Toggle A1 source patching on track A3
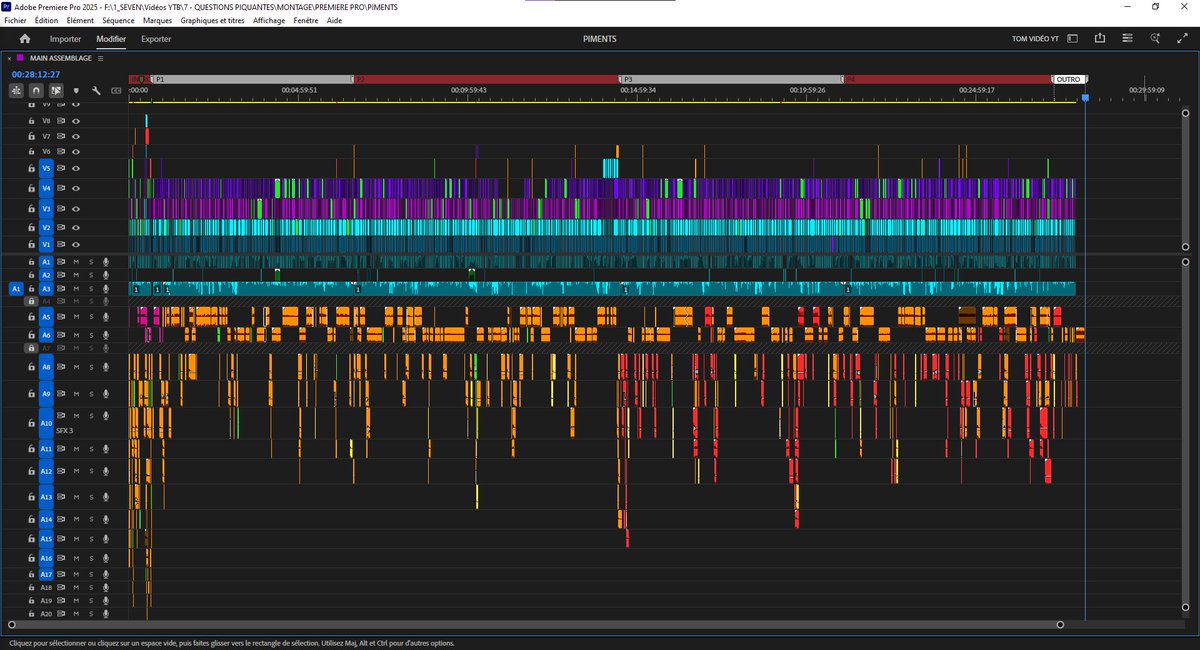Image resolution: width=1200 pixels, height=650 pixels. [x=16, y=288]
